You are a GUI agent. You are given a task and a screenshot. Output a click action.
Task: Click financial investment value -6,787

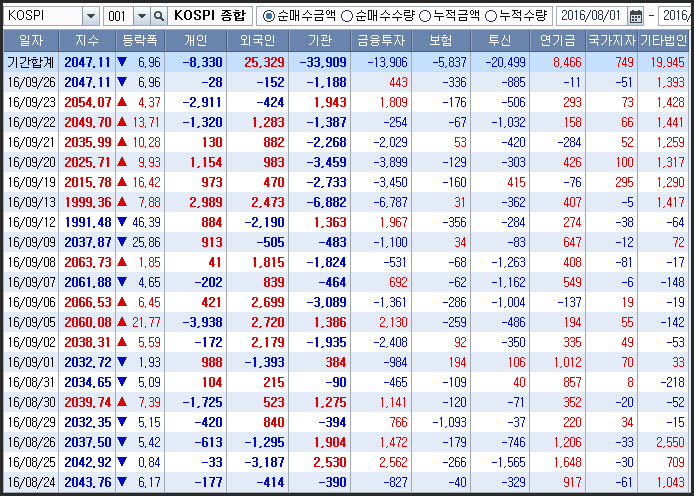(x=390, y=203)
